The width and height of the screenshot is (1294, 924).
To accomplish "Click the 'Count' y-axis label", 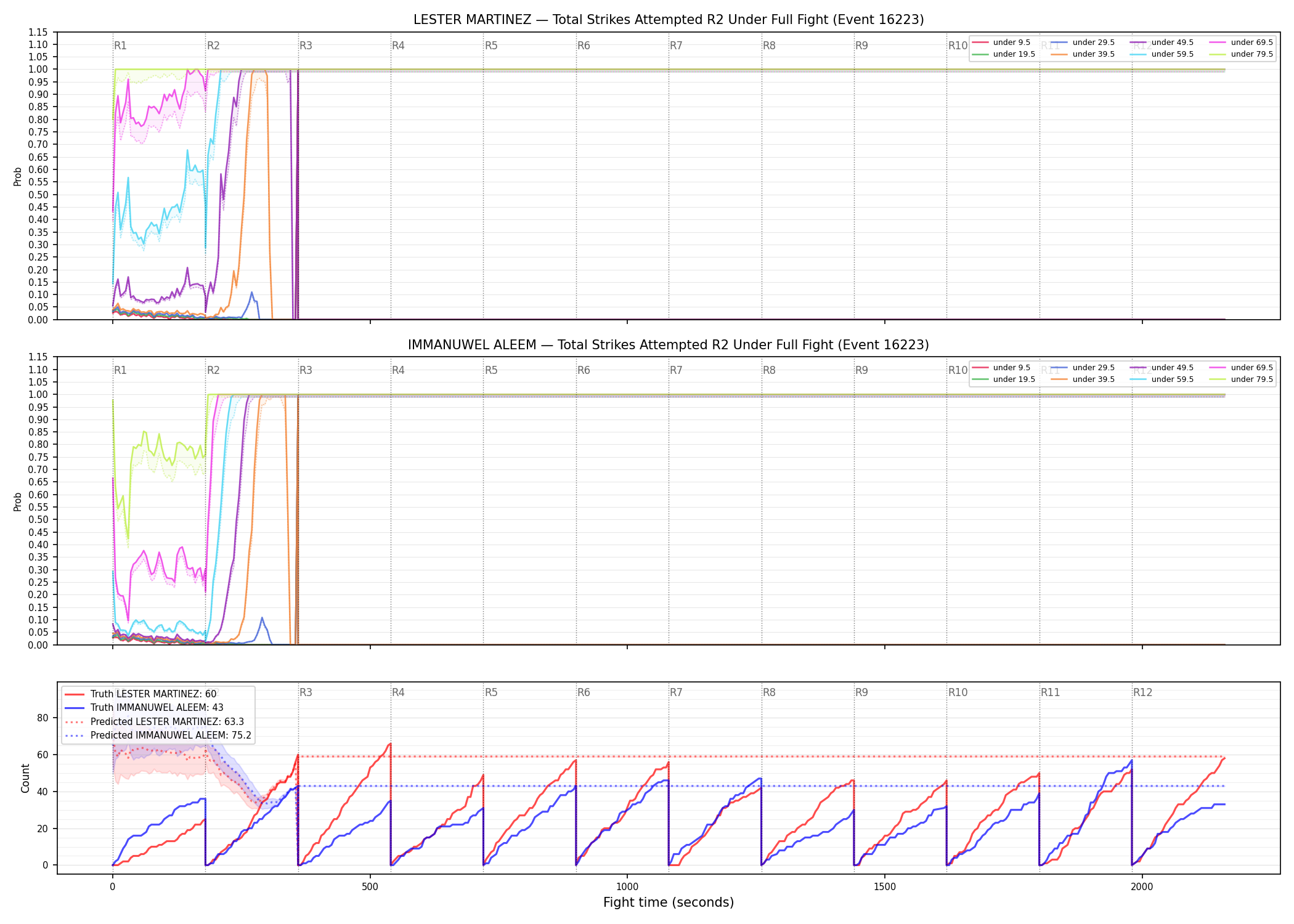I will [x=25, y=778].
